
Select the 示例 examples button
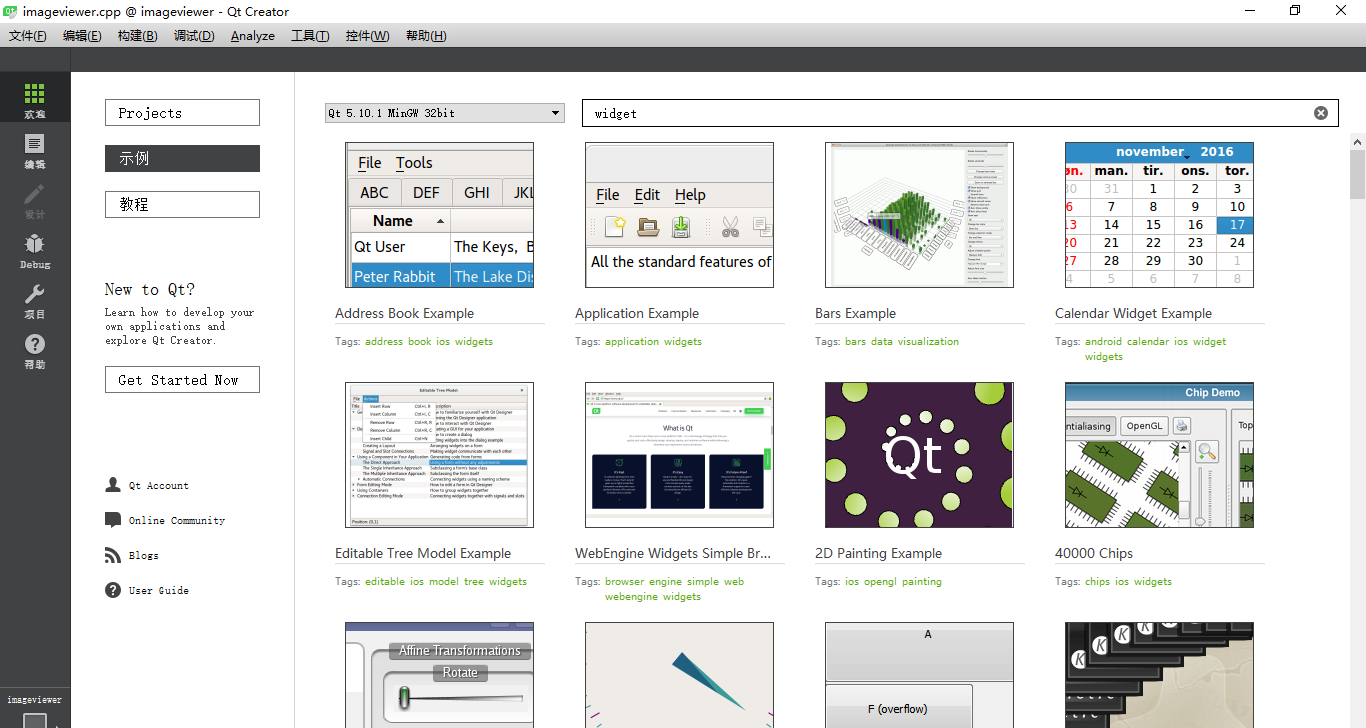click(x=182, y=158)
